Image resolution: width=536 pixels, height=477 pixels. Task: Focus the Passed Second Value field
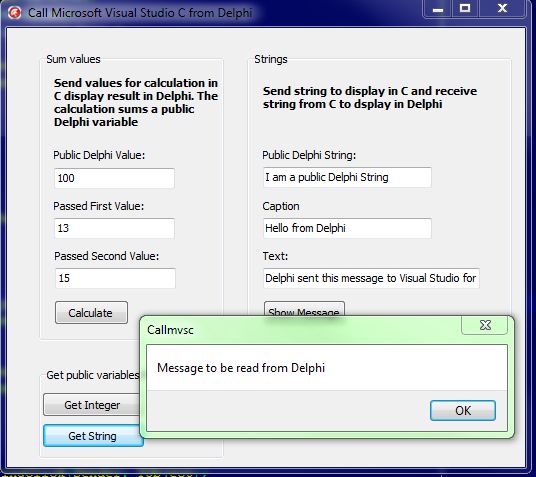point(115,278)
